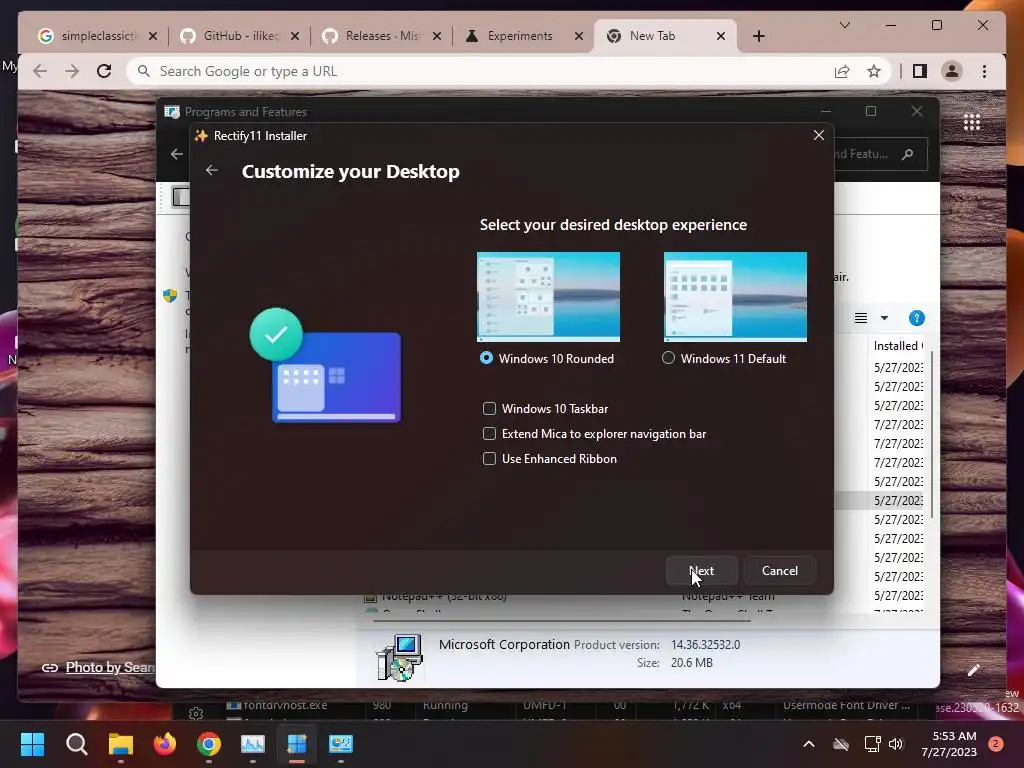Cancel the Rectify11 Installer
This screenshot has width=1024, height=768.
[x=780, y=571]
